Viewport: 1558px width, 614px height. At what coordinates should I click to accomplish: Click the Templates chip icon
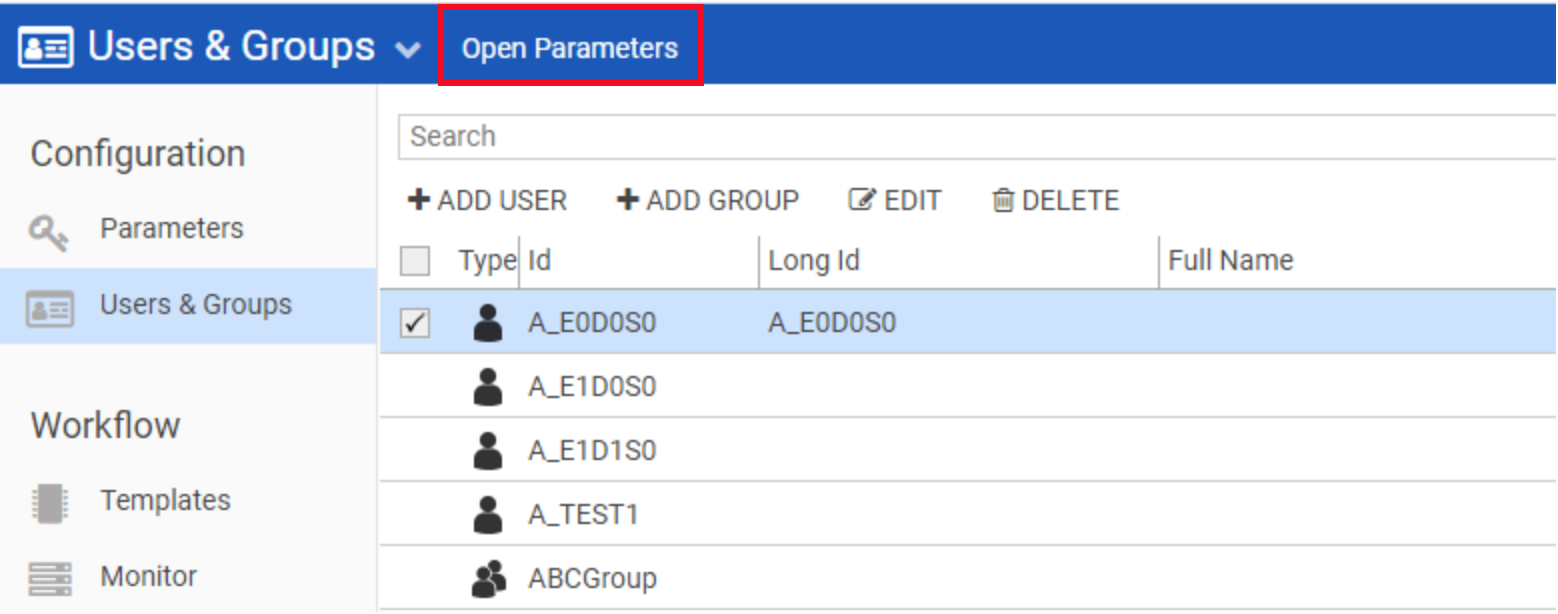(49, 503)
